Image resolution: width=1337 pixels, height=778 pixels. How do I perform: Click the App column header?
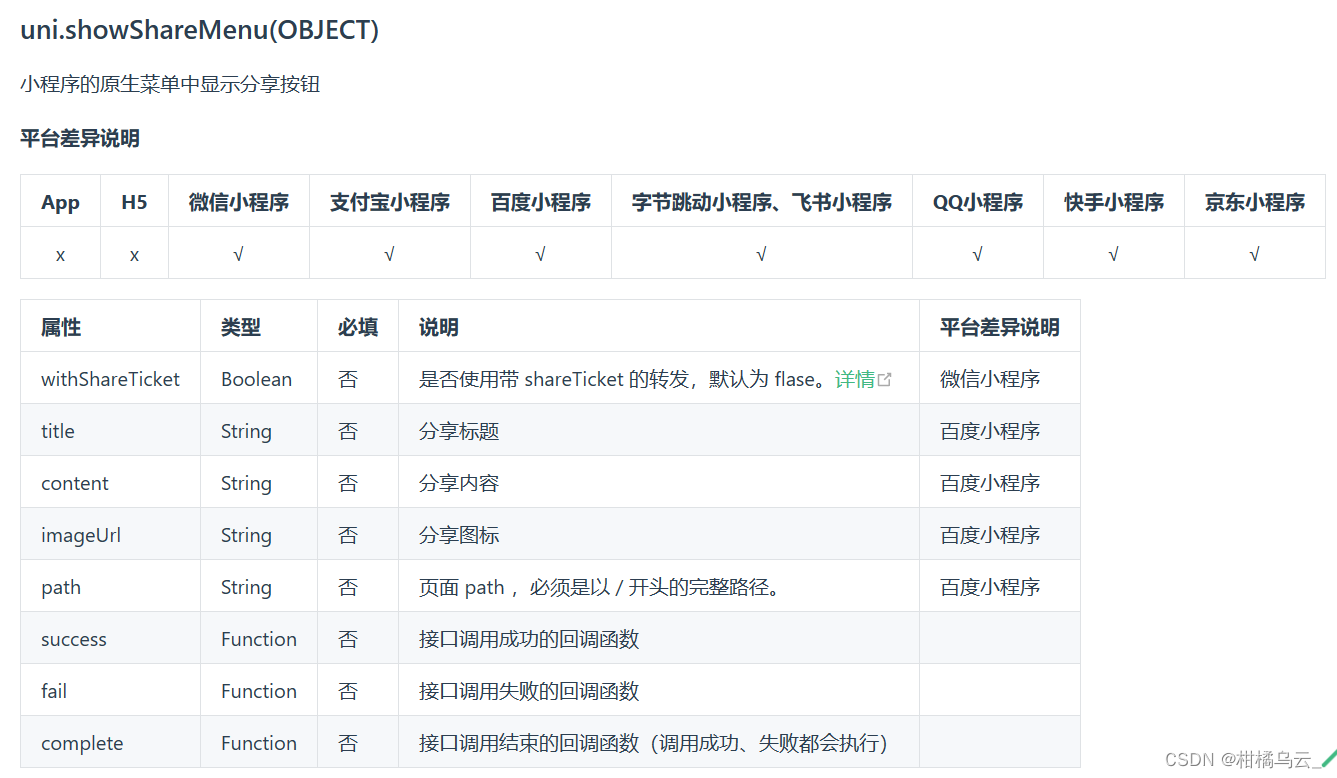(60, 202)
